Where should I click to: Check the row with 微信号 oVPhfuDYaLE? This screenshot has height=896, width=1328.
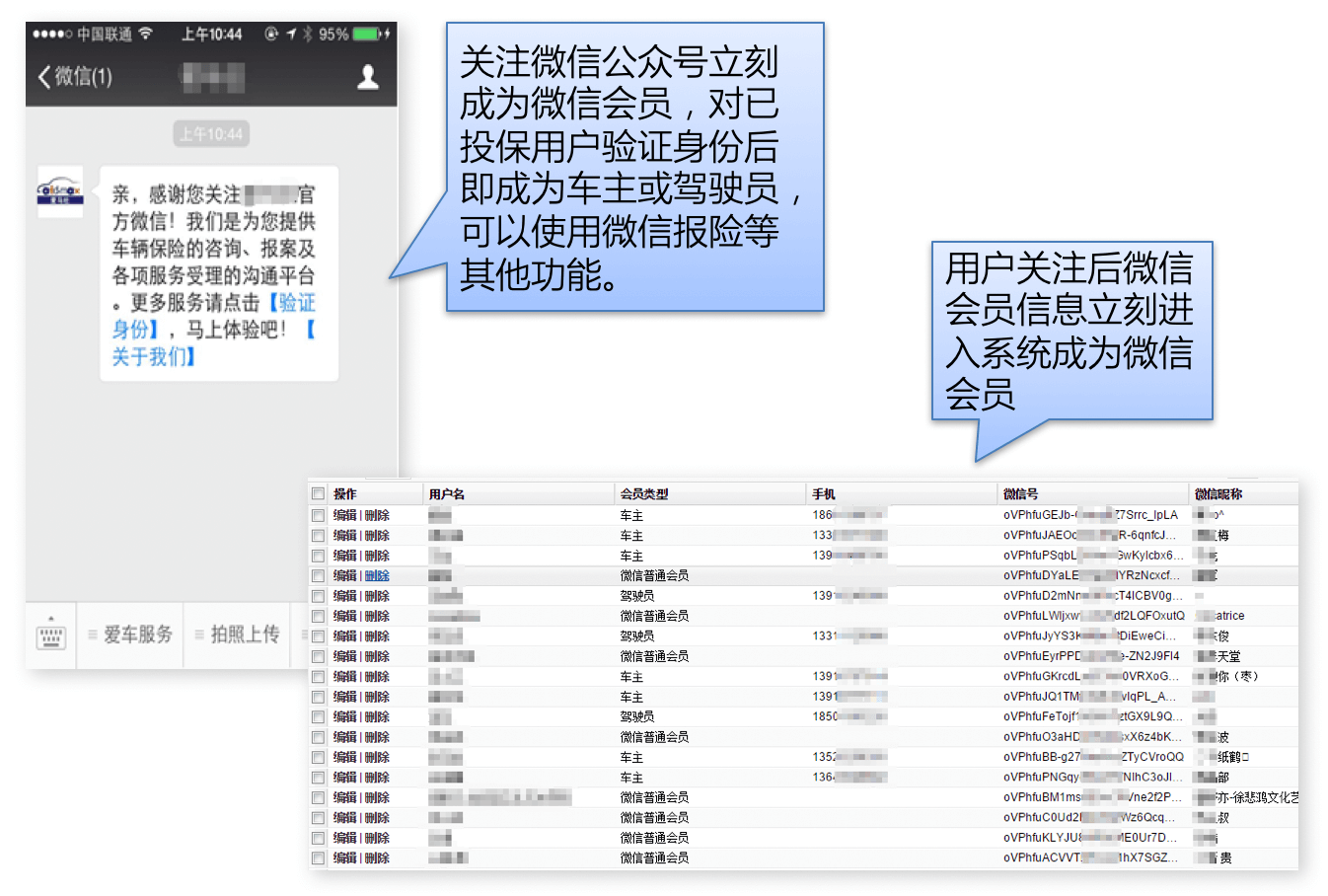318,575
